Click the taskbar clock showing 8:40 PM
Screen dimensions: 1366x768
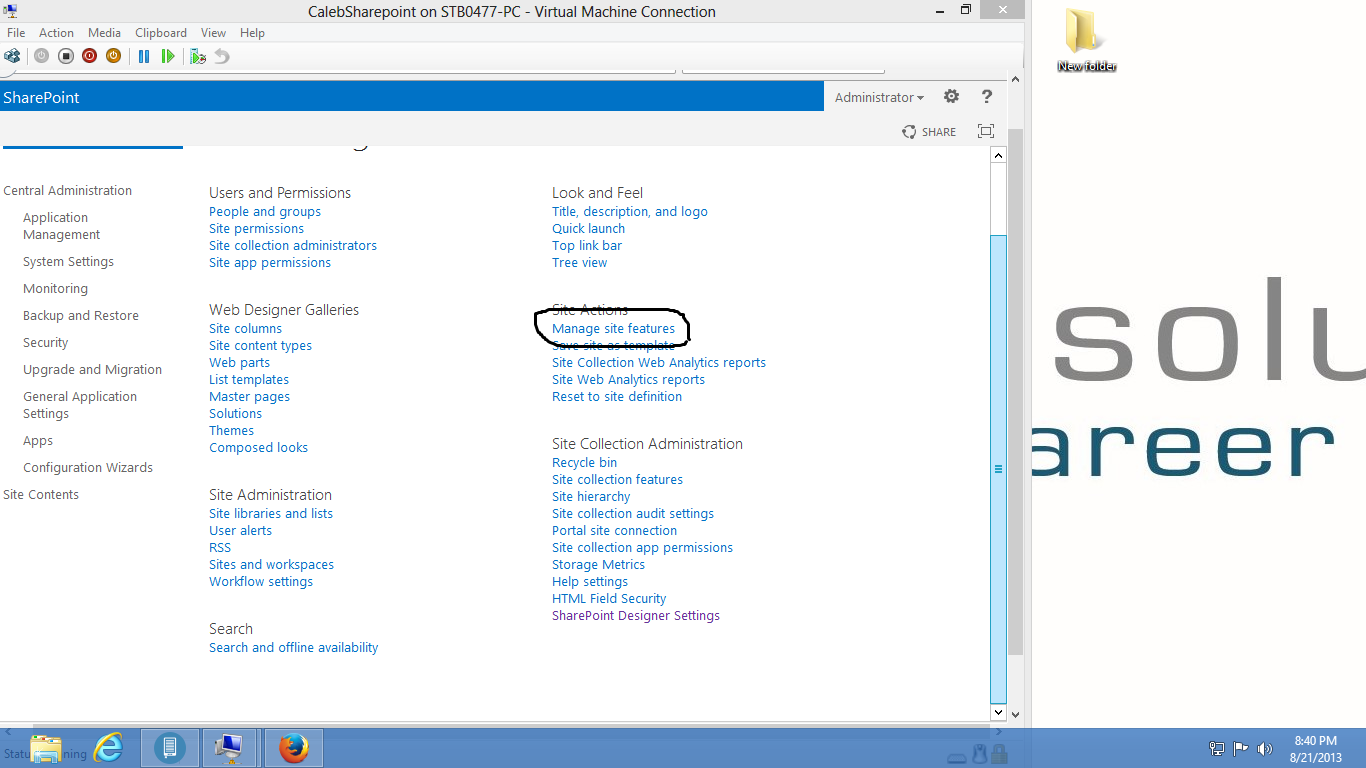click(1315, 749)
